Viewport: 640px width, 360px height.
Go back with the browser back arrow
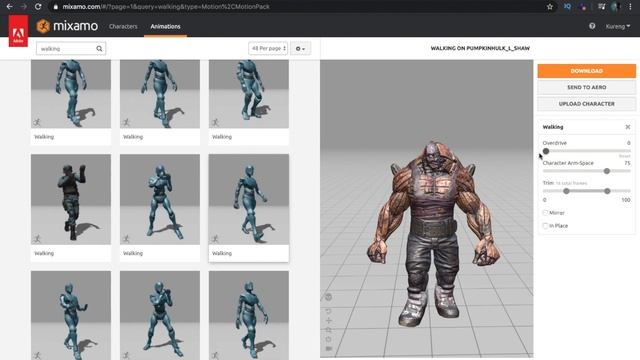[9, 7]
